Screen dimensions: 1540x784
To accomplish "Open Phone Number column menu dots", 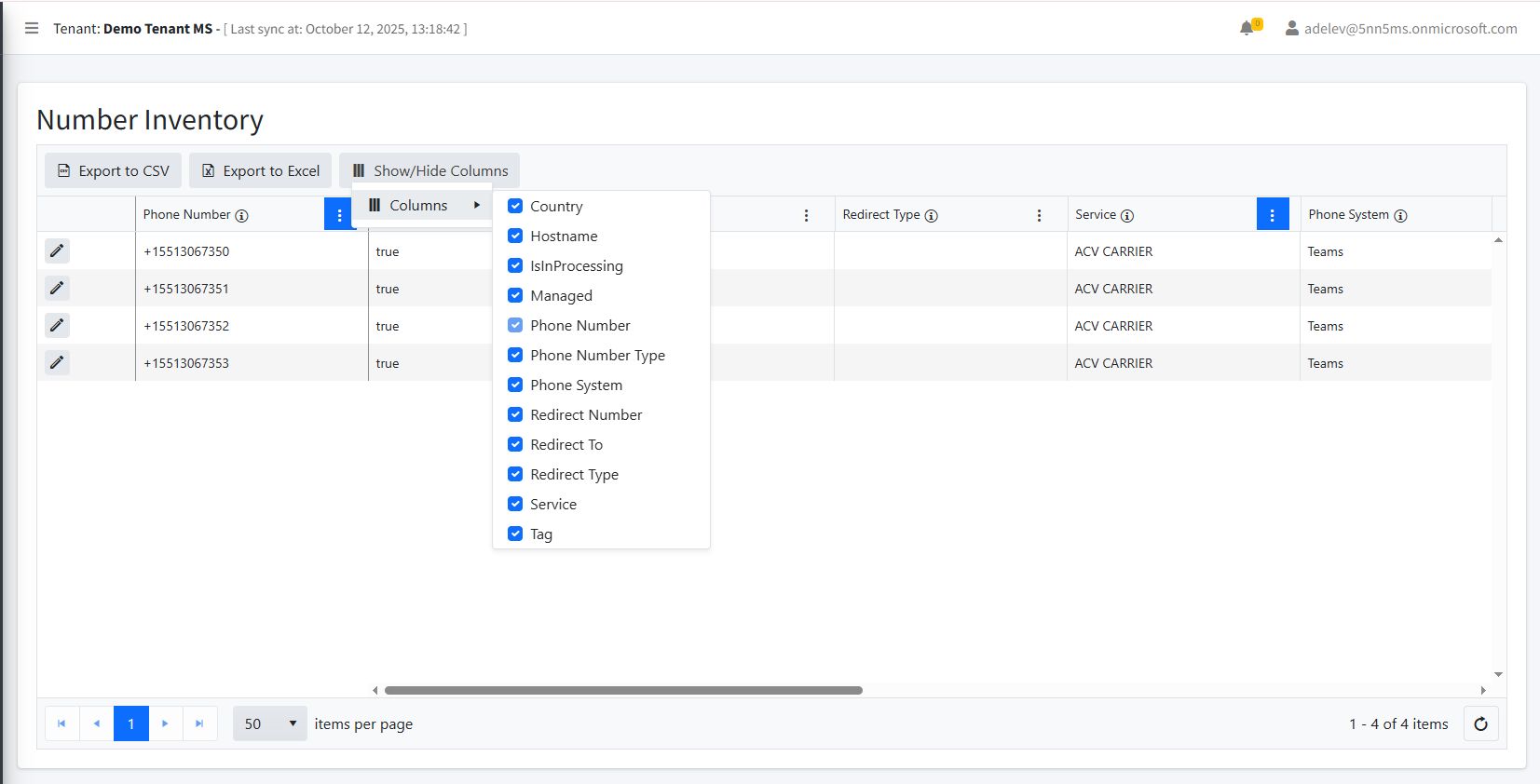I will [339, 214].
